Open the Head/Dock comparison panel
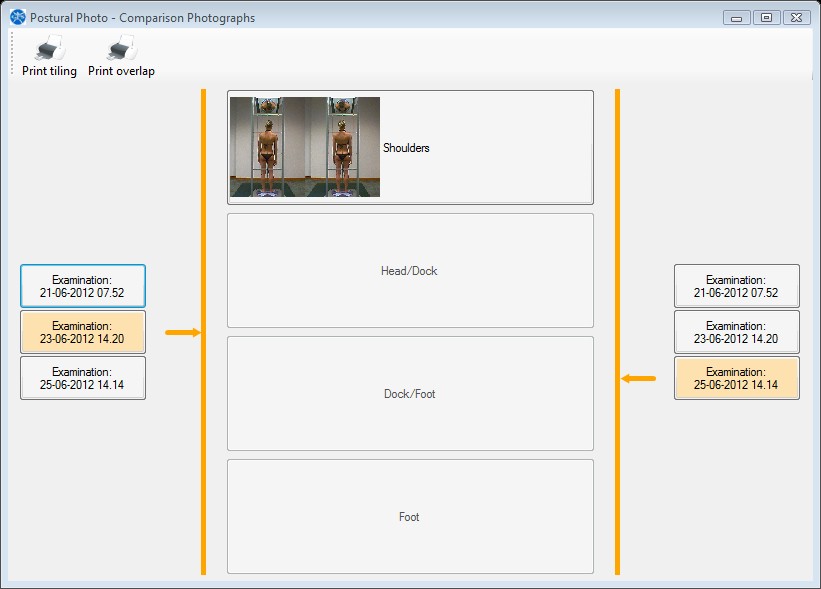This screenshot has width=821, height=589. tap(410, 271)
